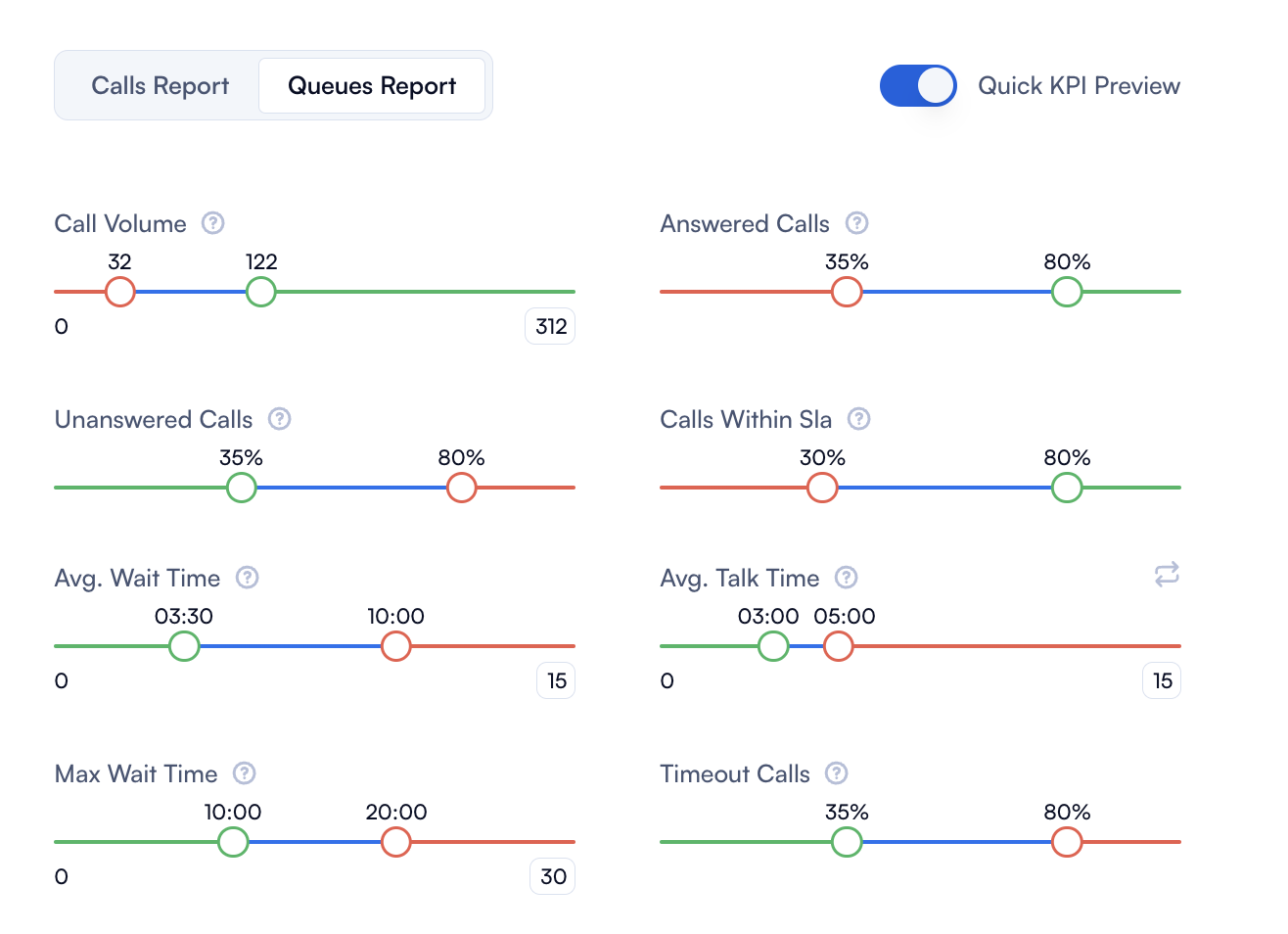Click help icon beside Timeout Calls

[837, 773]
